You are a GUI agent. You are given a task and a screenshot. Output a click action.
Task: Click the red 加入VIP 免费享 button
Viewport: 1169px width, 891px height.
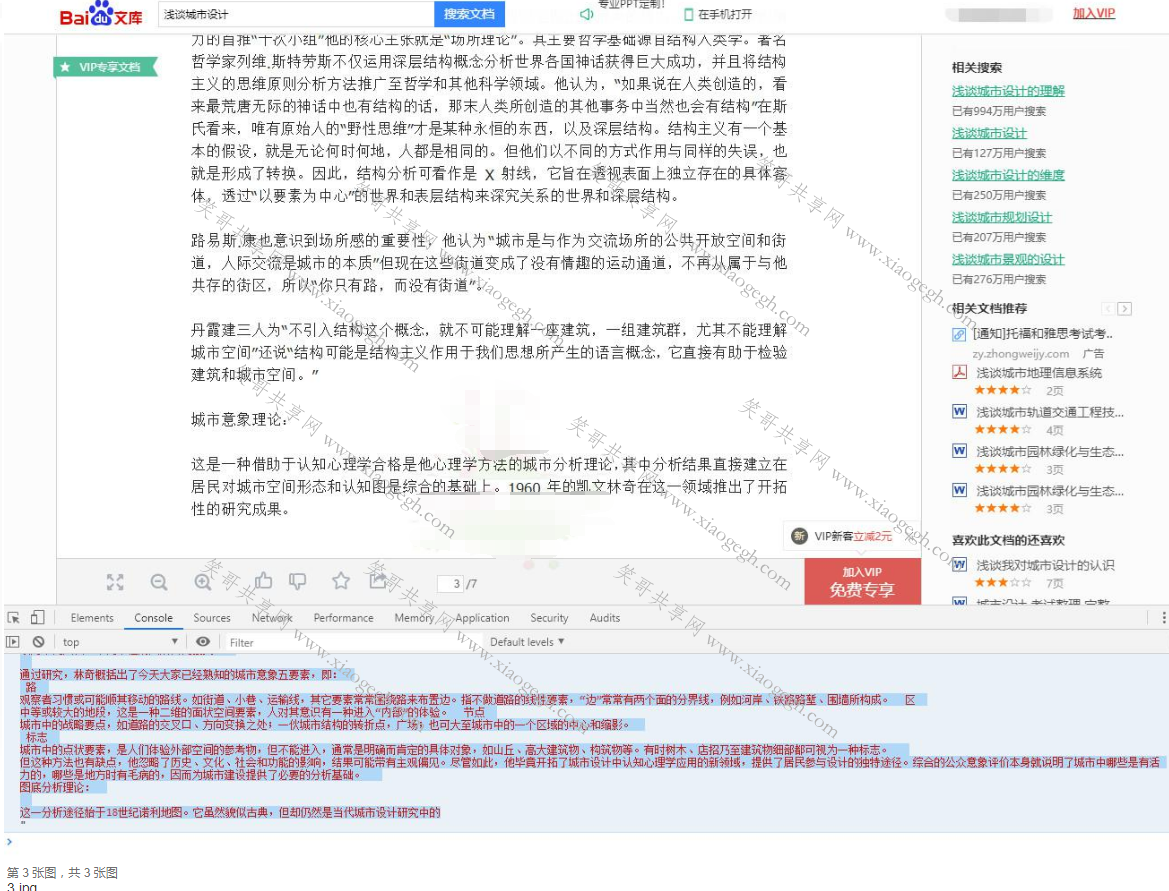pos(863,582)
